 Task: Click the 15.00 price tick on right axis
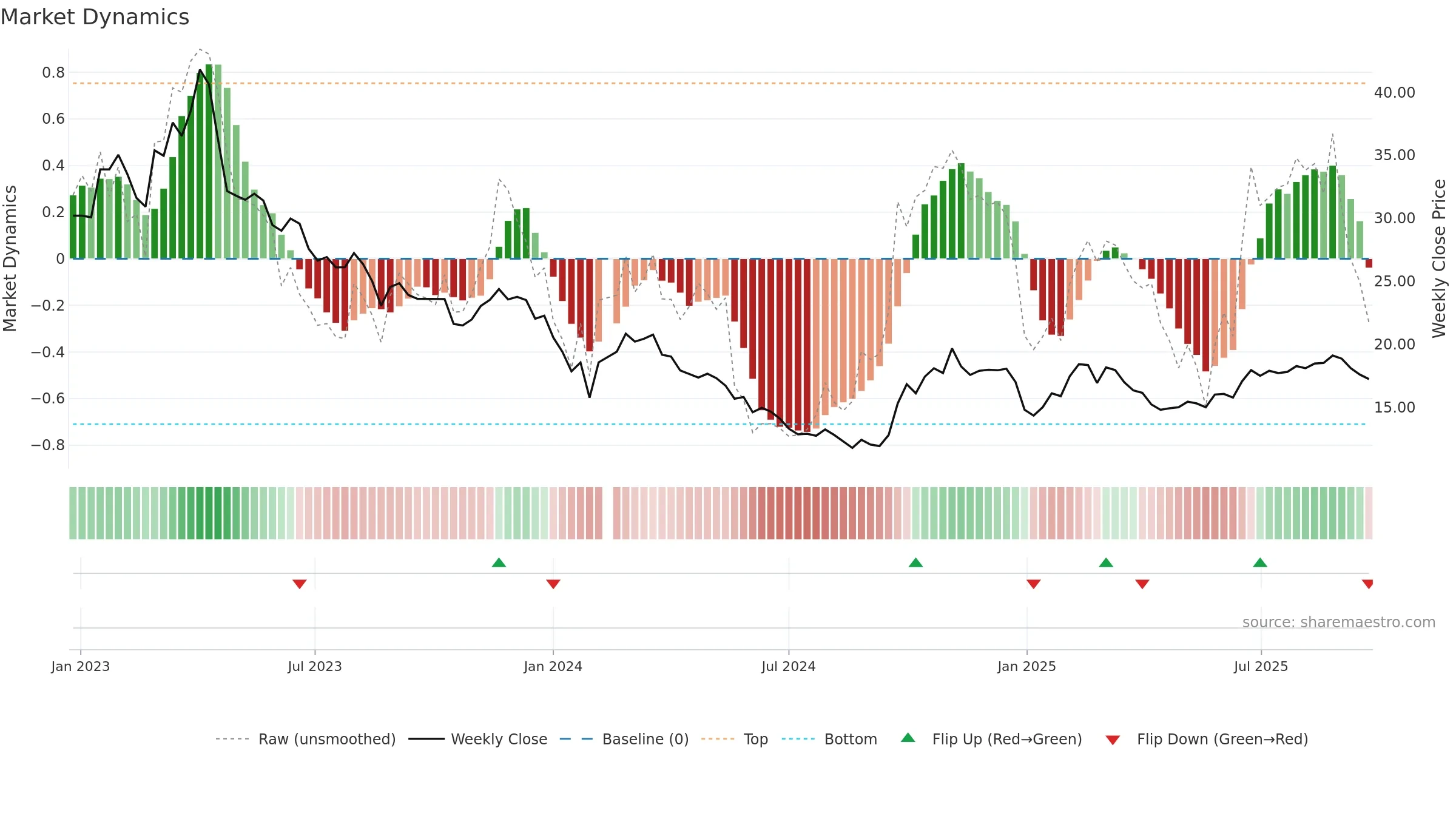pyautogui.click(x=1395, y=407)
